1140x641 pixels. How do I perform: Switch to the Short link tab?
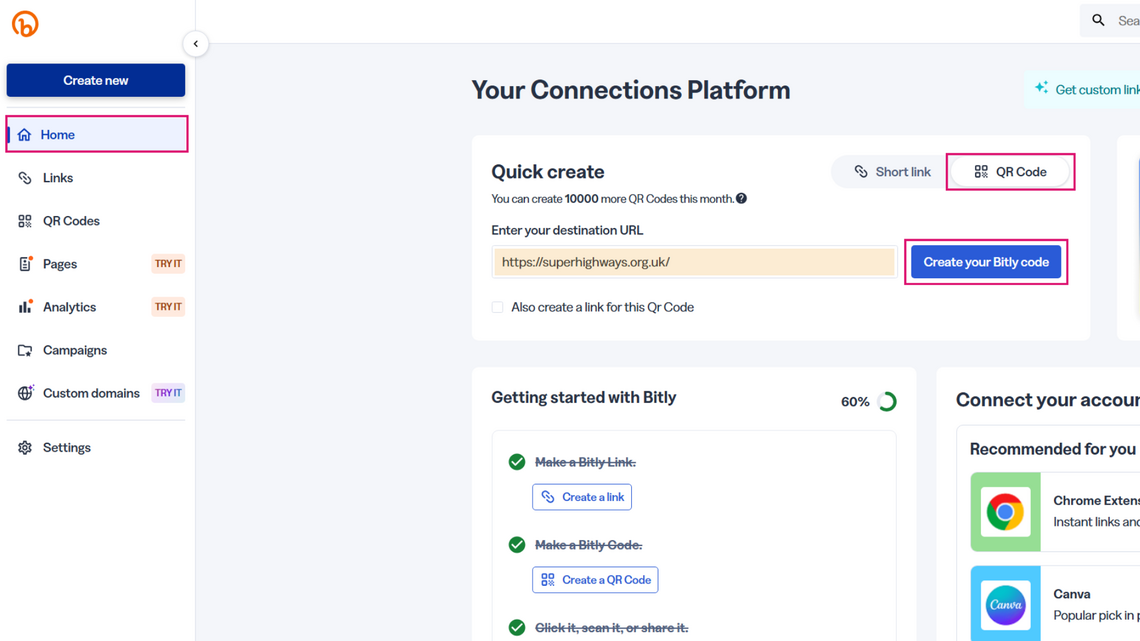[x=892, y=172]
